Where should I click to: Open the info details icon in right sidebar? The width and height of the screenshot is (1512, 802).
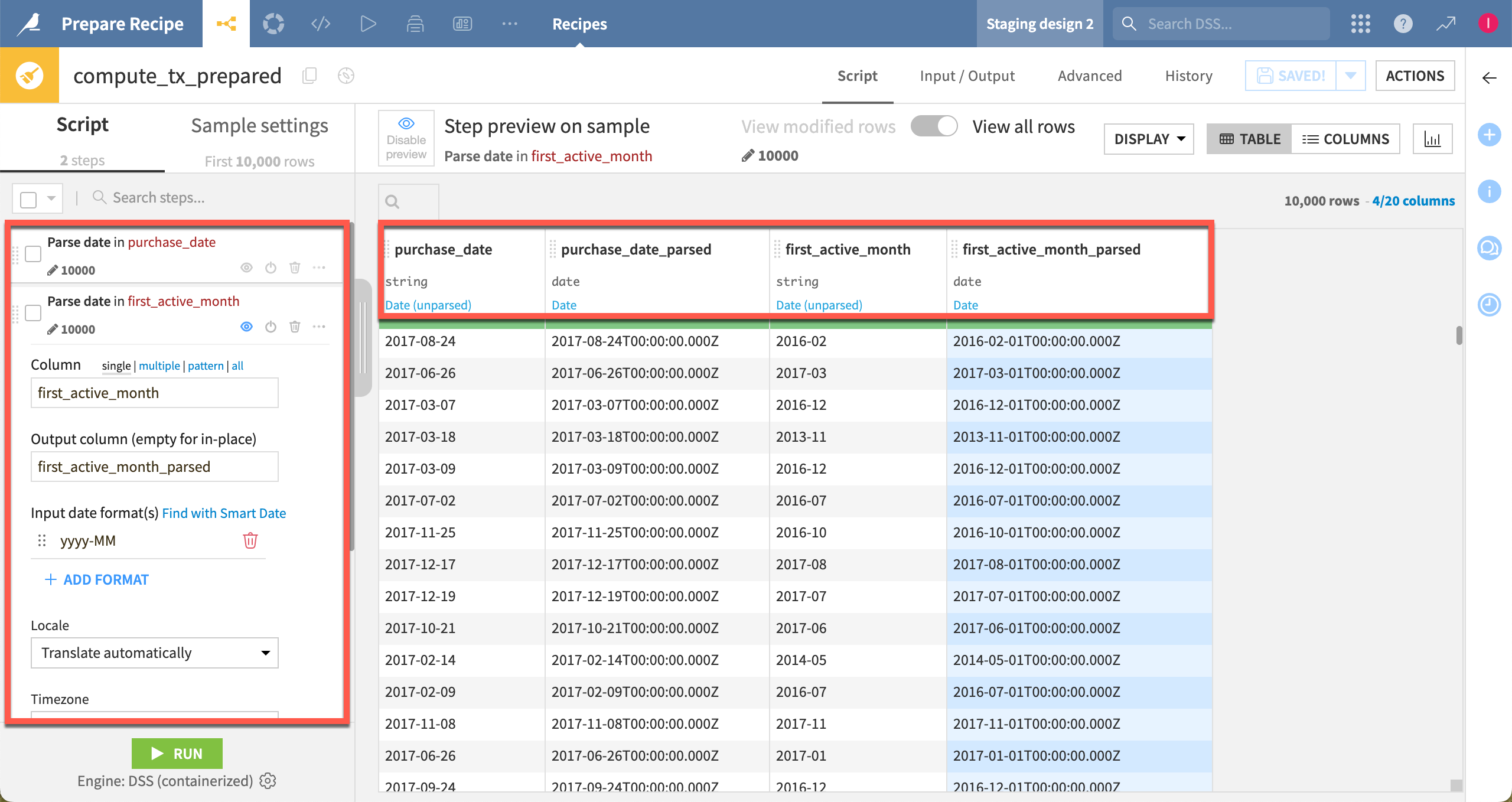[1489, 191]
